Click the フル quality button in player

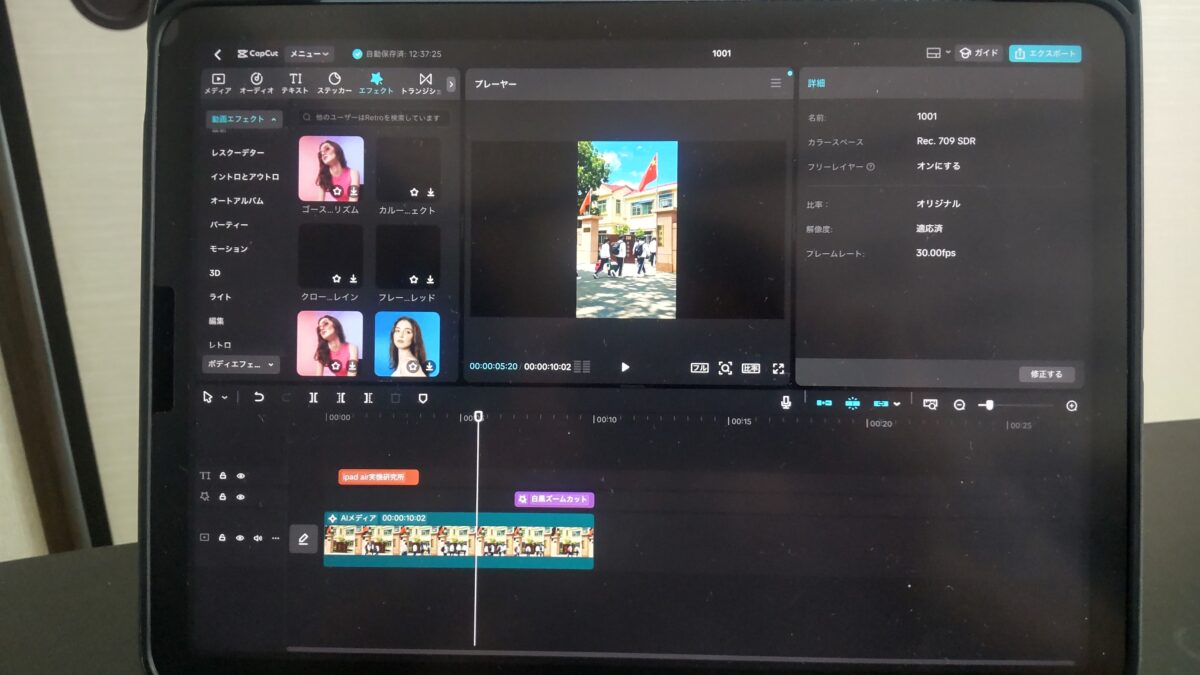click(x=700, y=368)
